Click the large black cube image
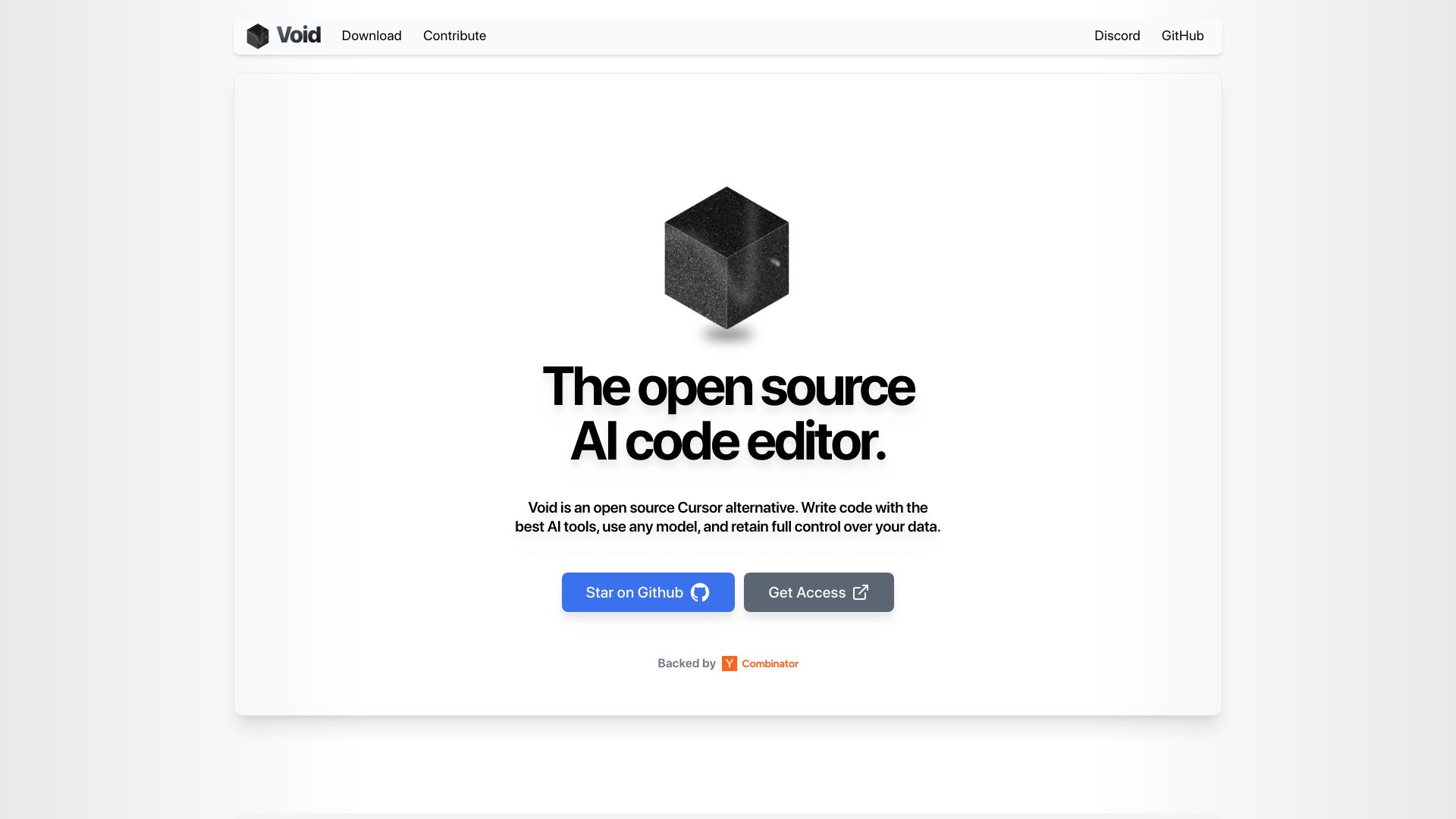1456x819 pixels. point(726,258)
